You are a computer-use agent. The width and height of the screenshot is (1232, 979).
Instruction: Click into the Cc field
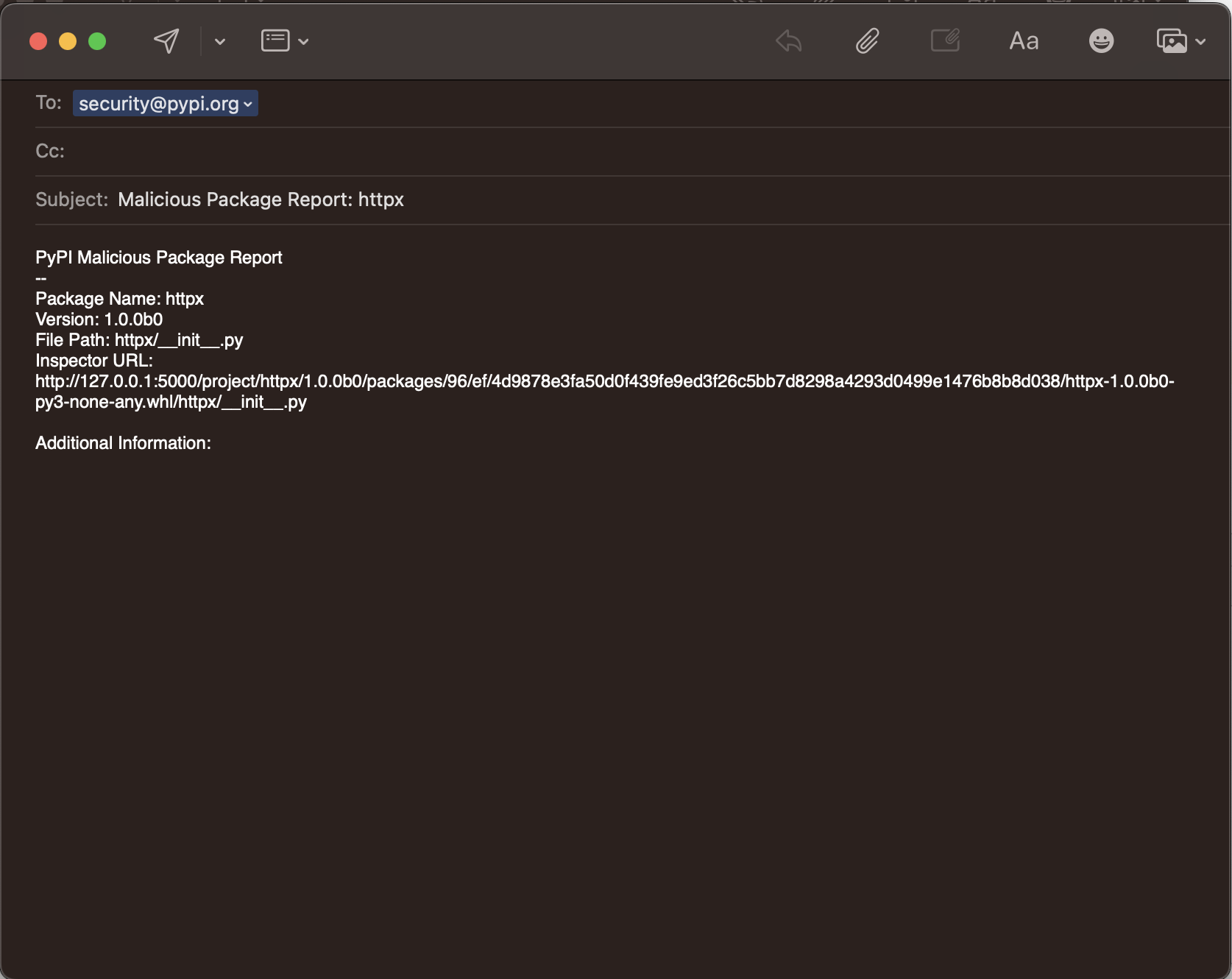pos(633,151)
